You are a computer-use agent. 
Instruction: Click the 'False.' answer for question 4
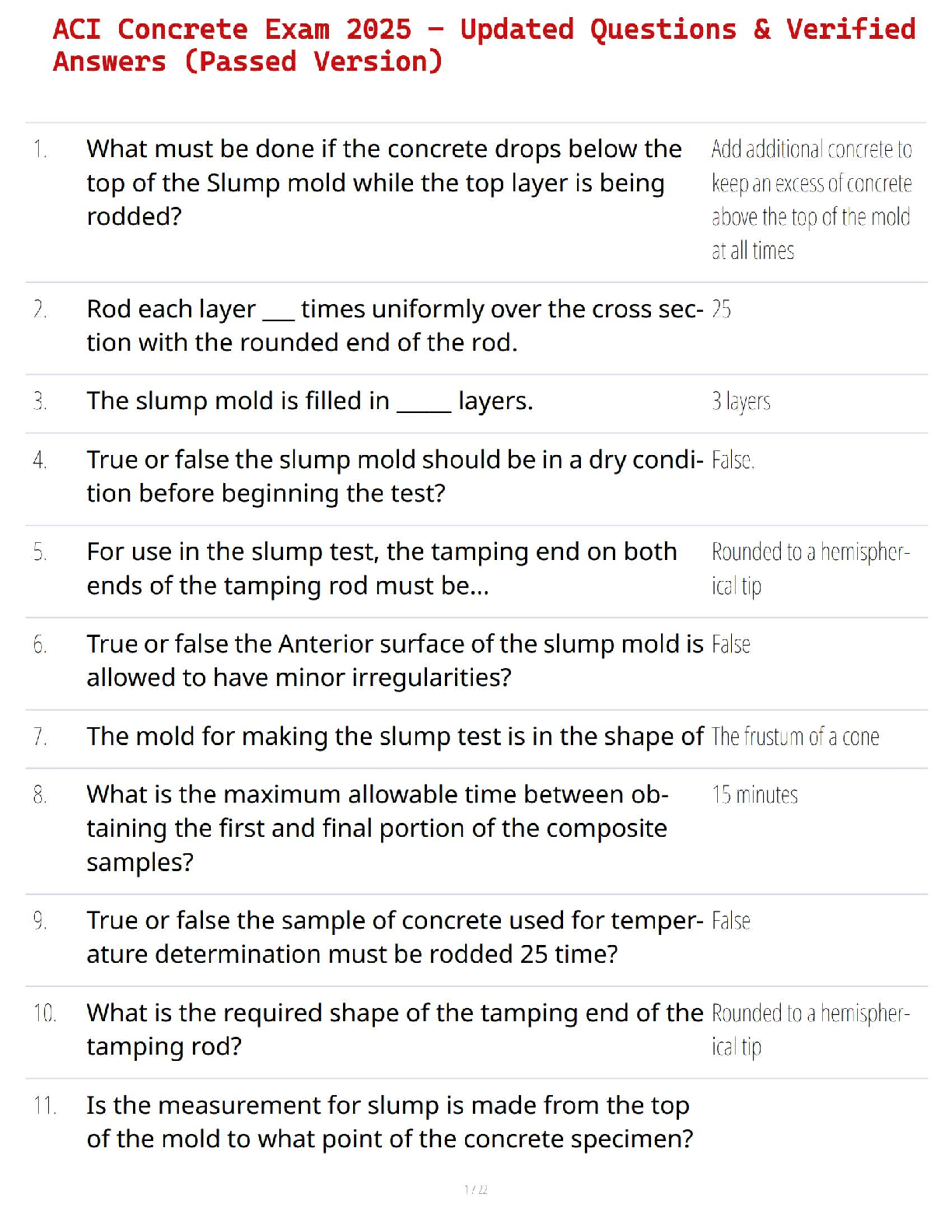733,460
